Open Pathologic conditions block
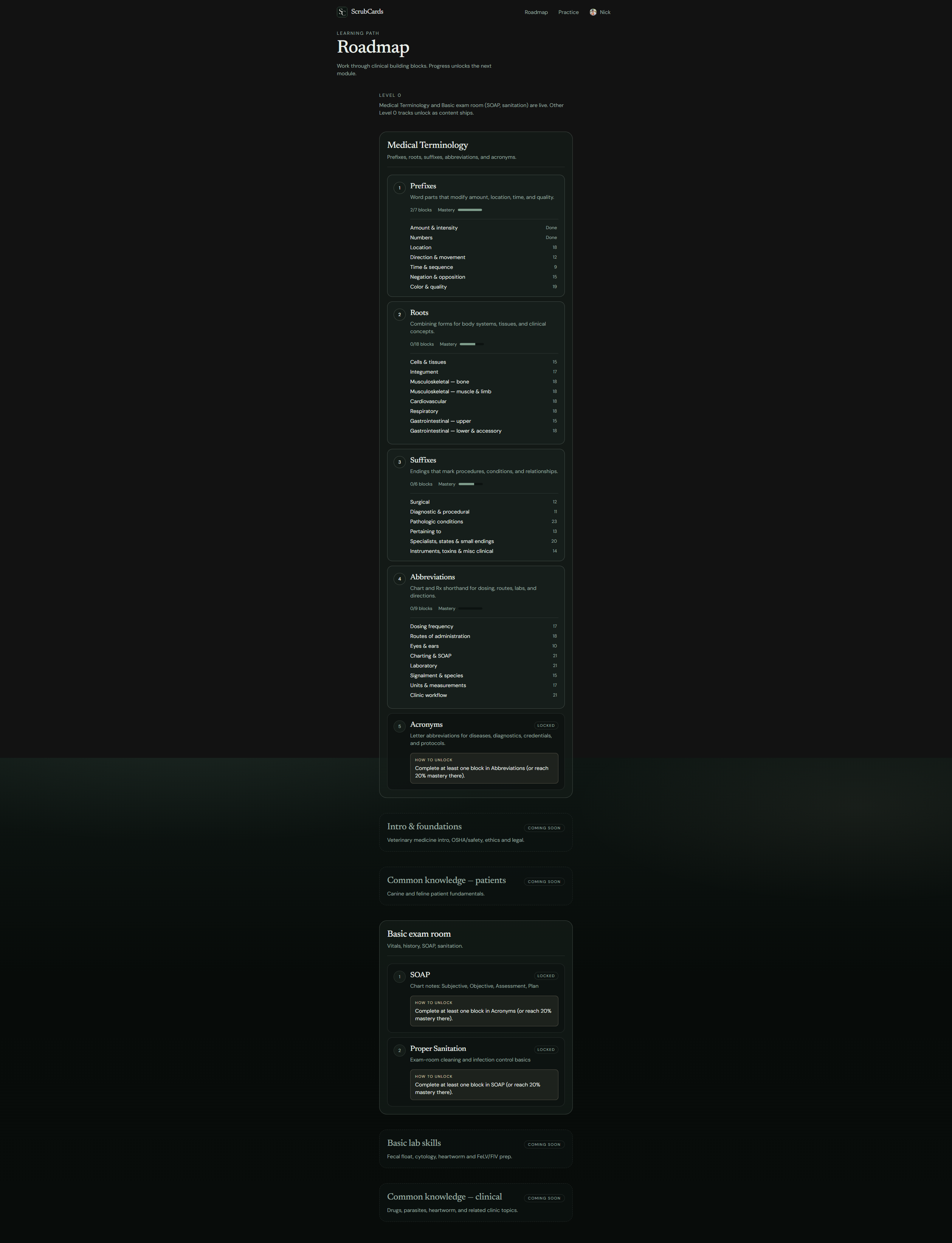Image resolution: width=952 pixels, height=1243 pixels. pos(483,521)
